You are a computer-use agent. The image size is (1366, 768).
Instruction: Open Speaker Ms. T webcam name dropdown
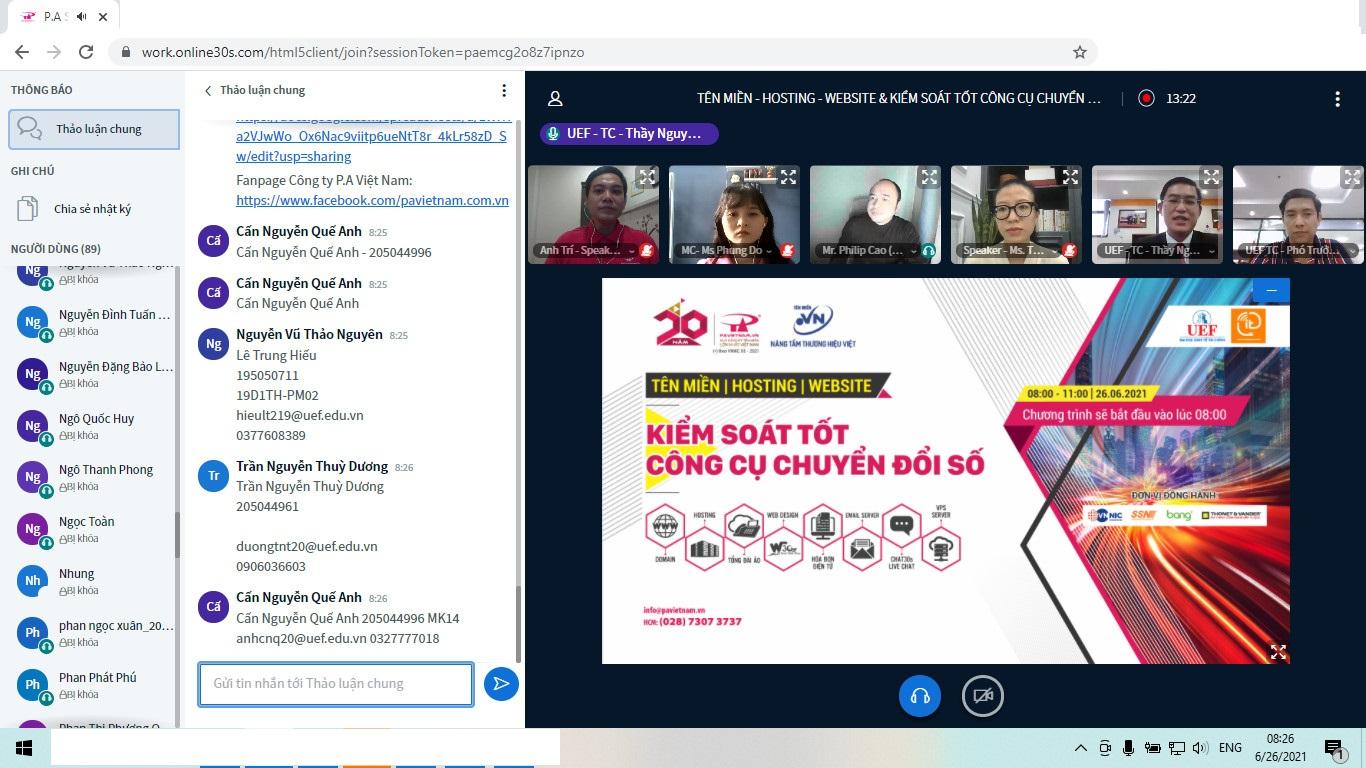coord(1009,251)
